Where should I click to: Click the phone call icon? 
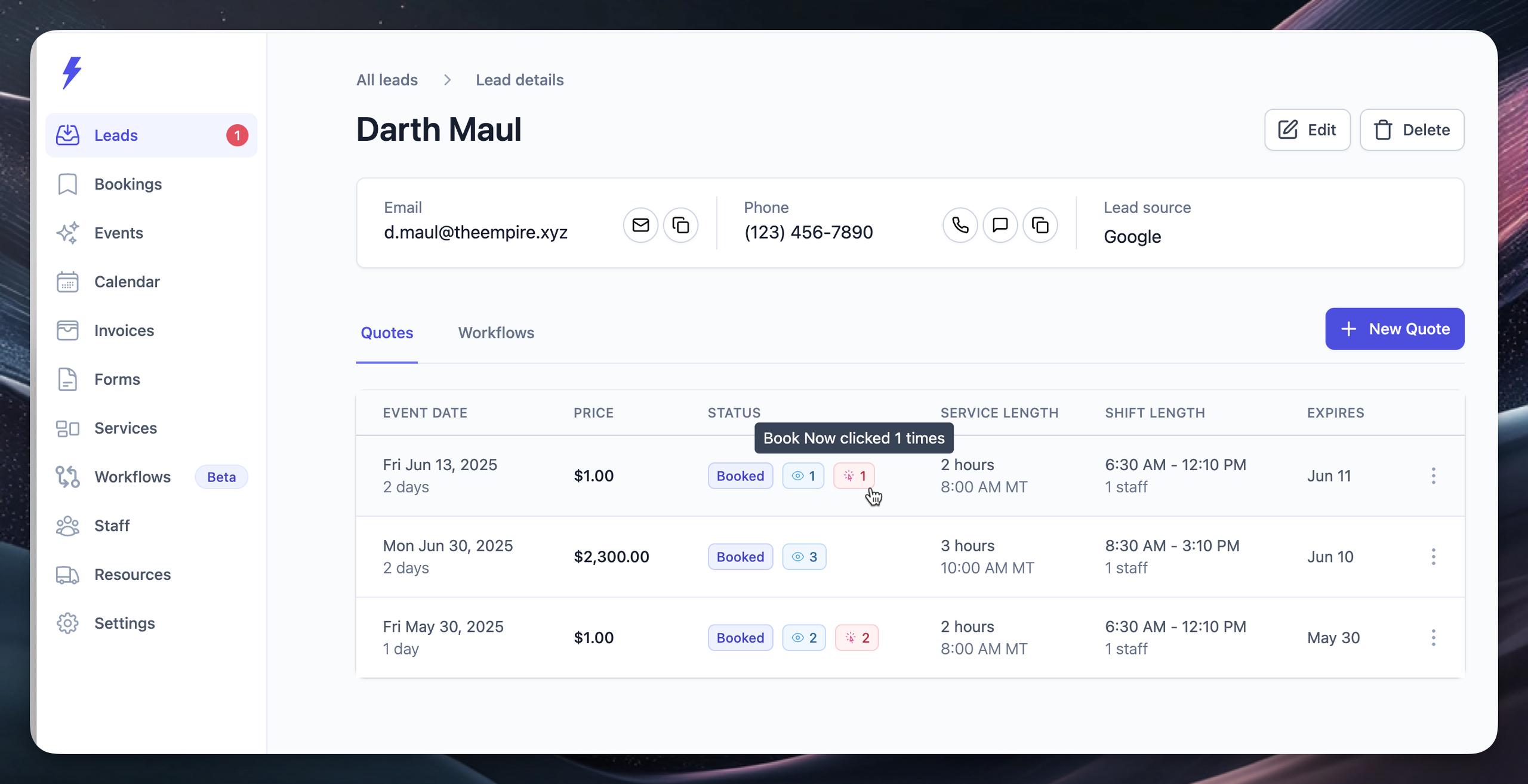pyautogui.click(x=960, y=225)
